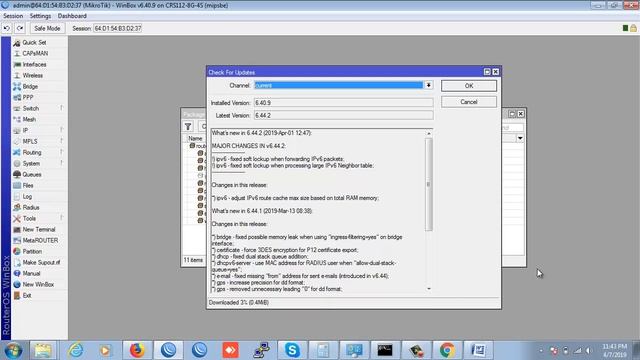Open New Terminal
The width and height of the screenshot is (640, 360).
[x=39, y=230]
